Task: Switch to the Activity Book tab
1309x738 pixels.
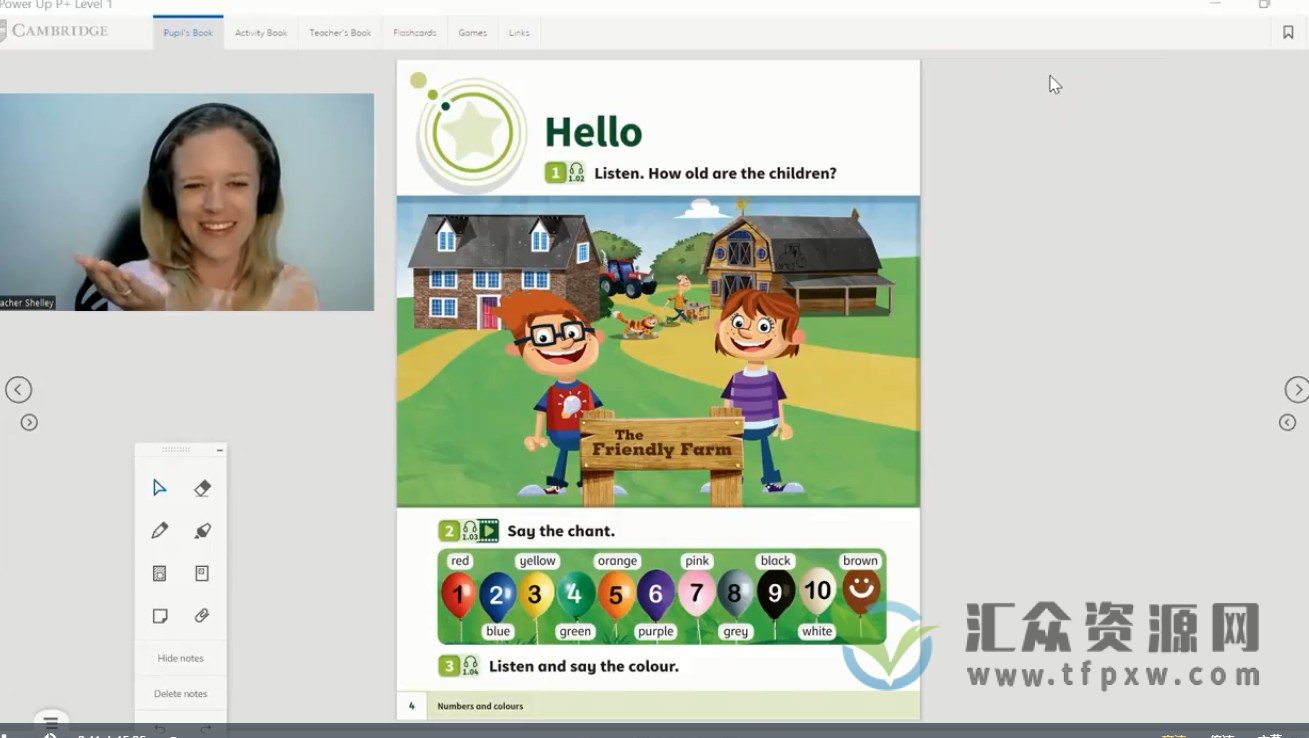Action: point(261,33)
